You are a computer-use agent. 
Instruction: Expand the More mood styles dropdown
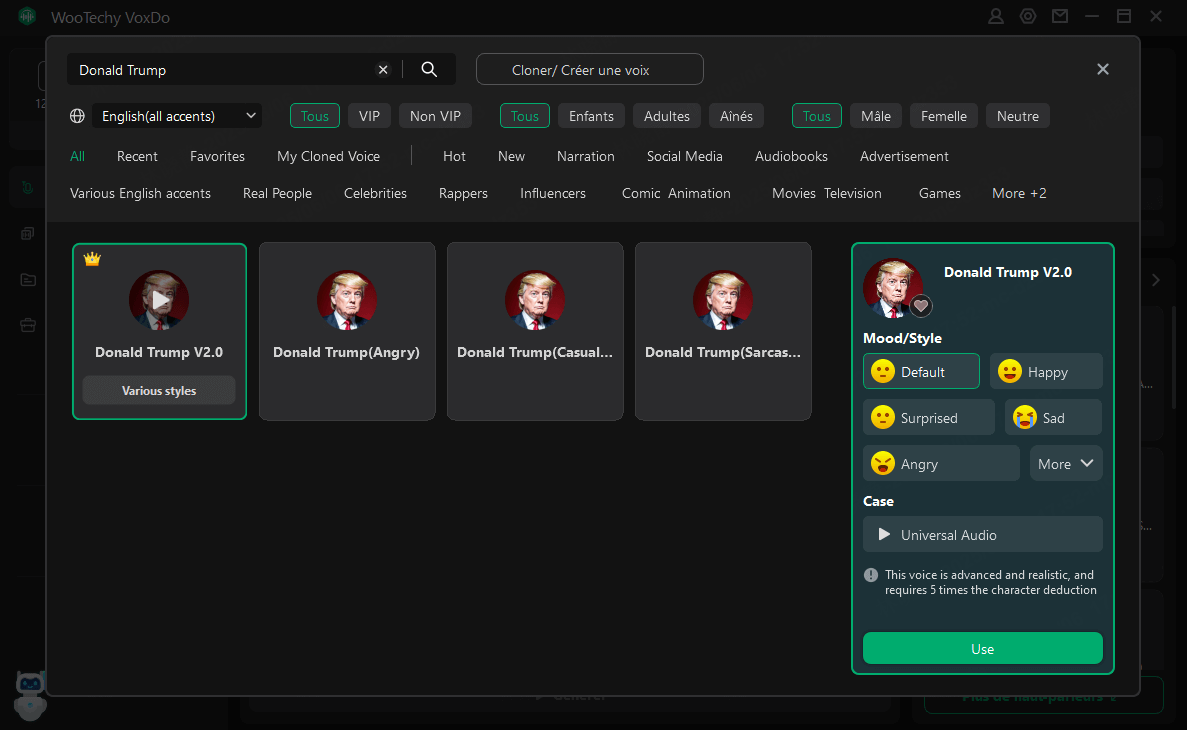click(1066, 463)
